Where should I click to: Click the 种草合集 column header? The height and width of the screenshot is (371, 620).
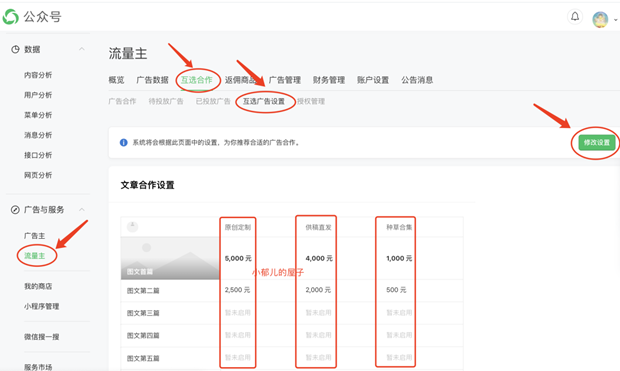399,227
